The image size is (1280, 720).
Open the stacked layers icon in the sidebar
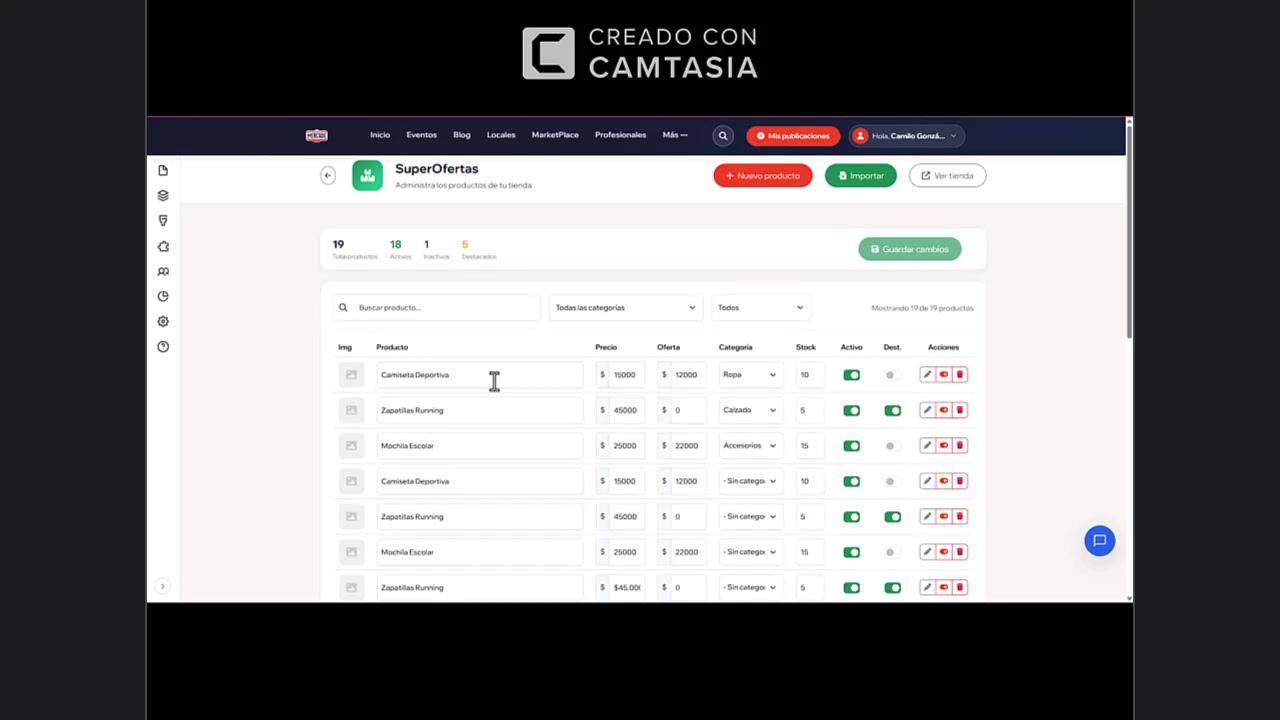tap(163, 195)
